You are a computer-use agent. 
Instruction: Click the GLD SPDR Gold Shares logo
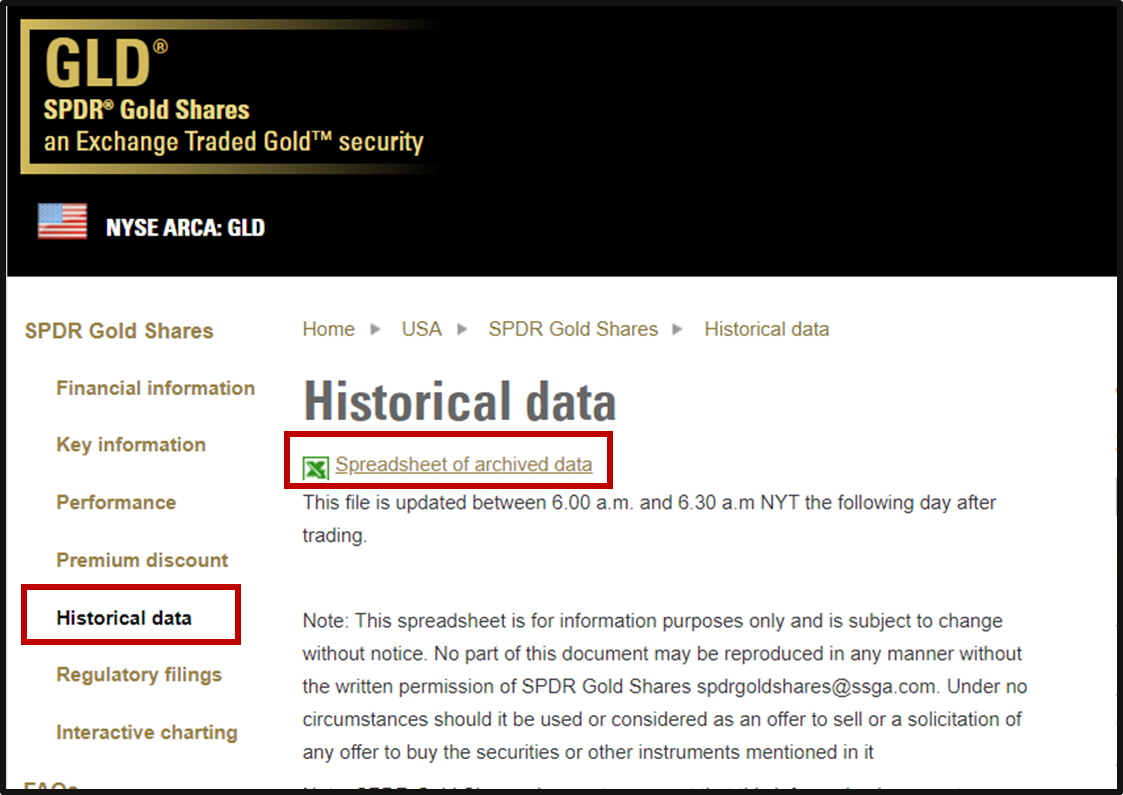(228, 96)
